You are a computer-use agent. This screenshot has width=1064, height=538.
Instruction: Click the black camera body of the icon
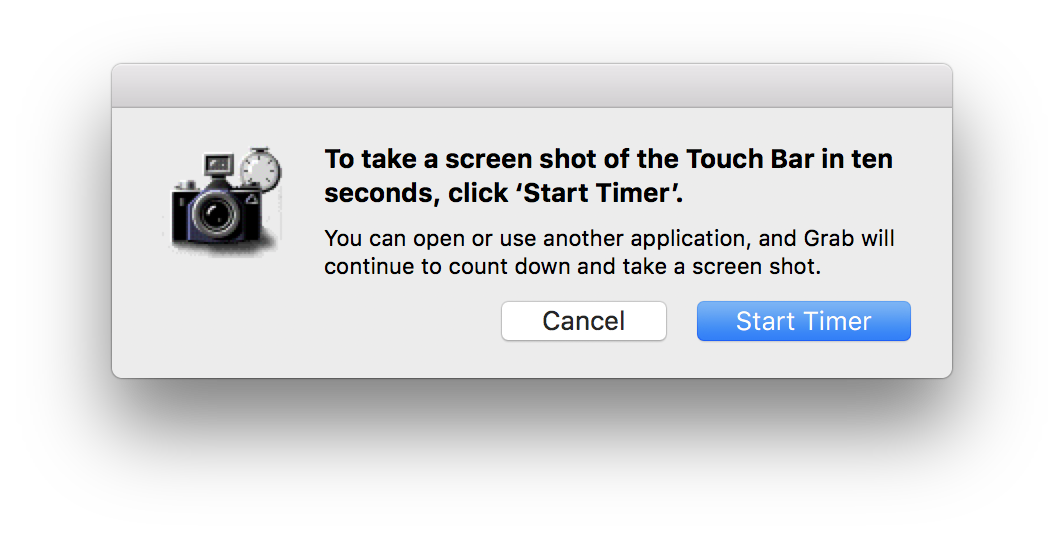(x=217, y=212)
